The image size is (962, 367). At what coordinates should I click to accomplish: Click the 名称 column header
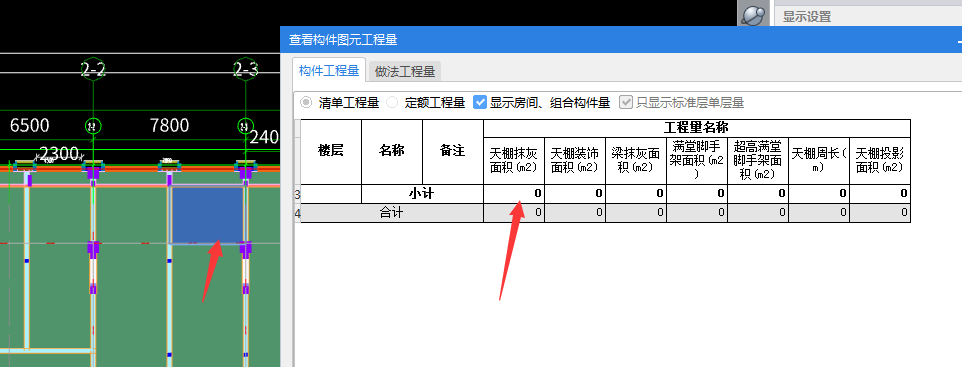tap(392, 151)
